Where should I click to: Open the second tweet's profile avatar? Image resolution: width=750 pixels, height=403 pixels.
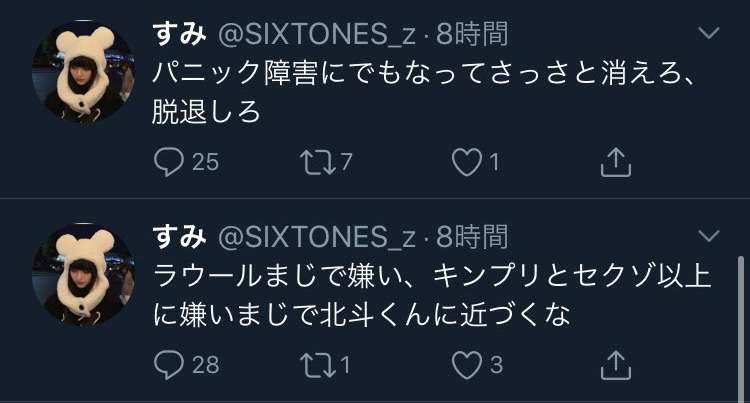(x=83, y=274)
